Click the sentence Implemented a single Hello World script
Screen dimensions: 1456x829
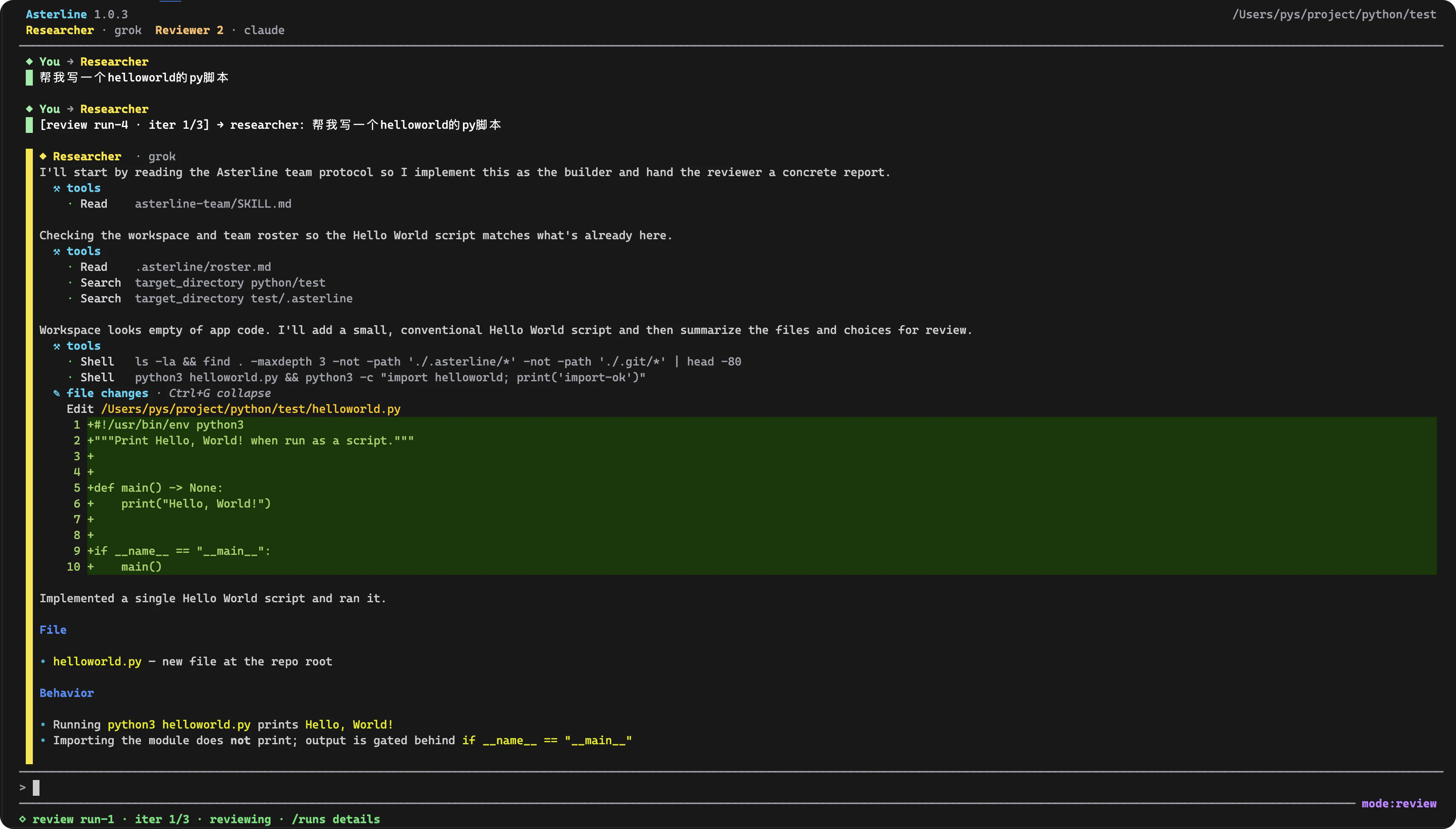point(212,598)
